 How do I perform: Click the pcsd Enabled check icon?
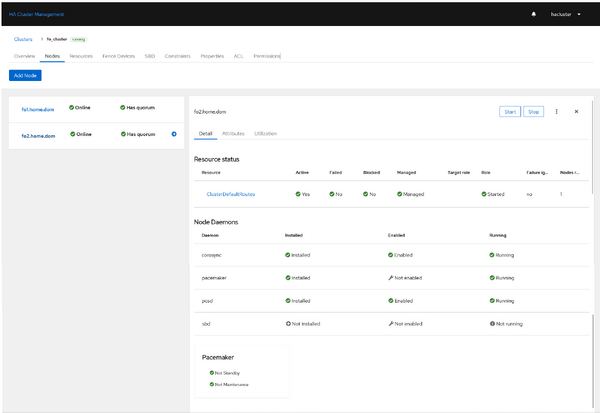(391, 301)
